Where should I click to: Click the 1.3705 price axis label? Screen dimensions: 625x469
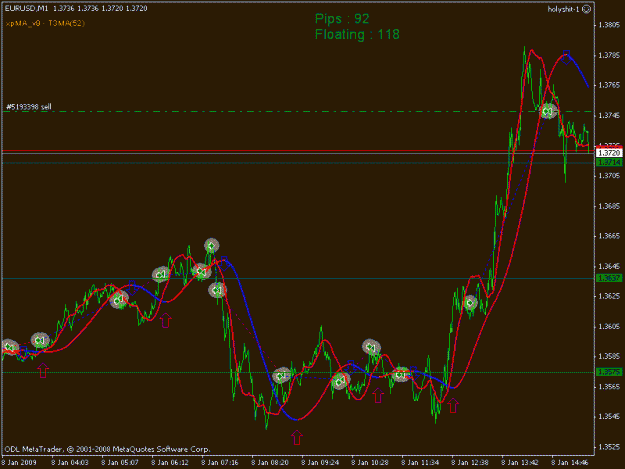pos(609,176)
